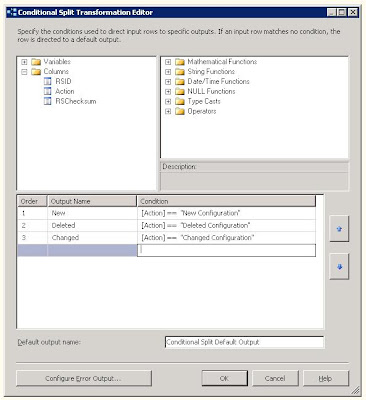Move condition down with blue down arrow
This screenshot has width=366, height=400.
339,267
